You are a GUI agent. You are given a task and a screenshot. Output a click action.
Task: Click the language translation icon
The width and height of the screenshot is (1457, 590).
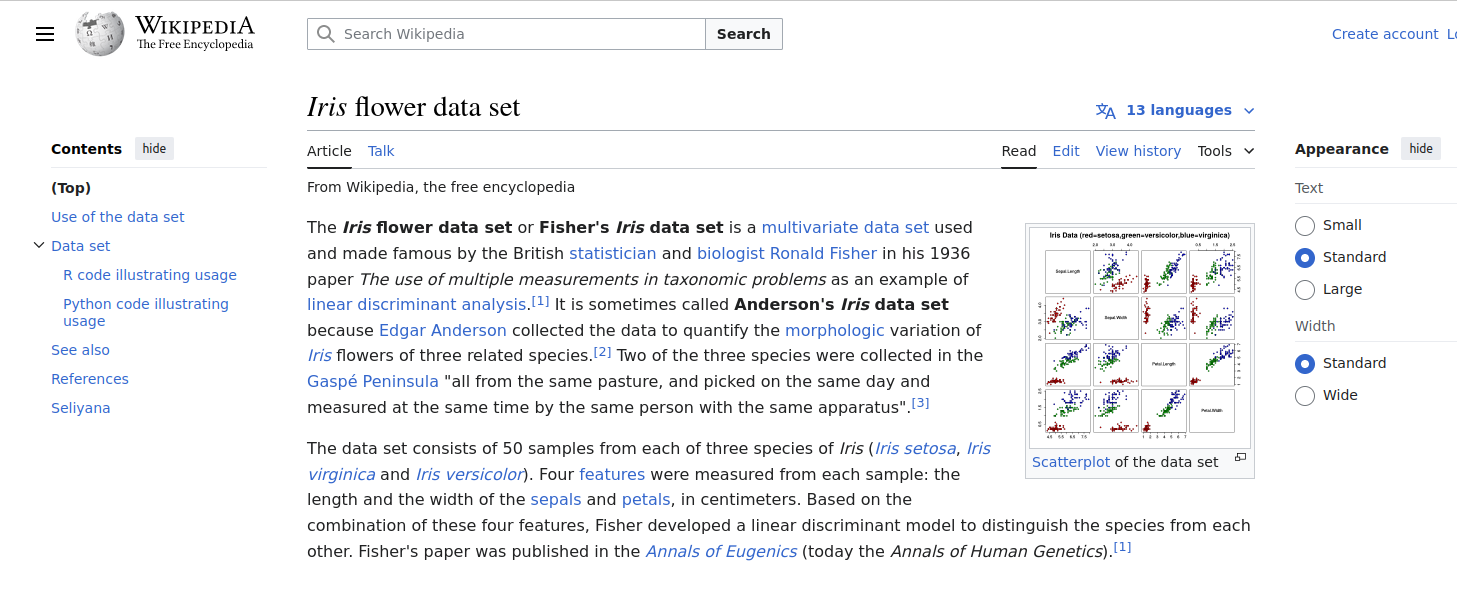click(1105, 111)
